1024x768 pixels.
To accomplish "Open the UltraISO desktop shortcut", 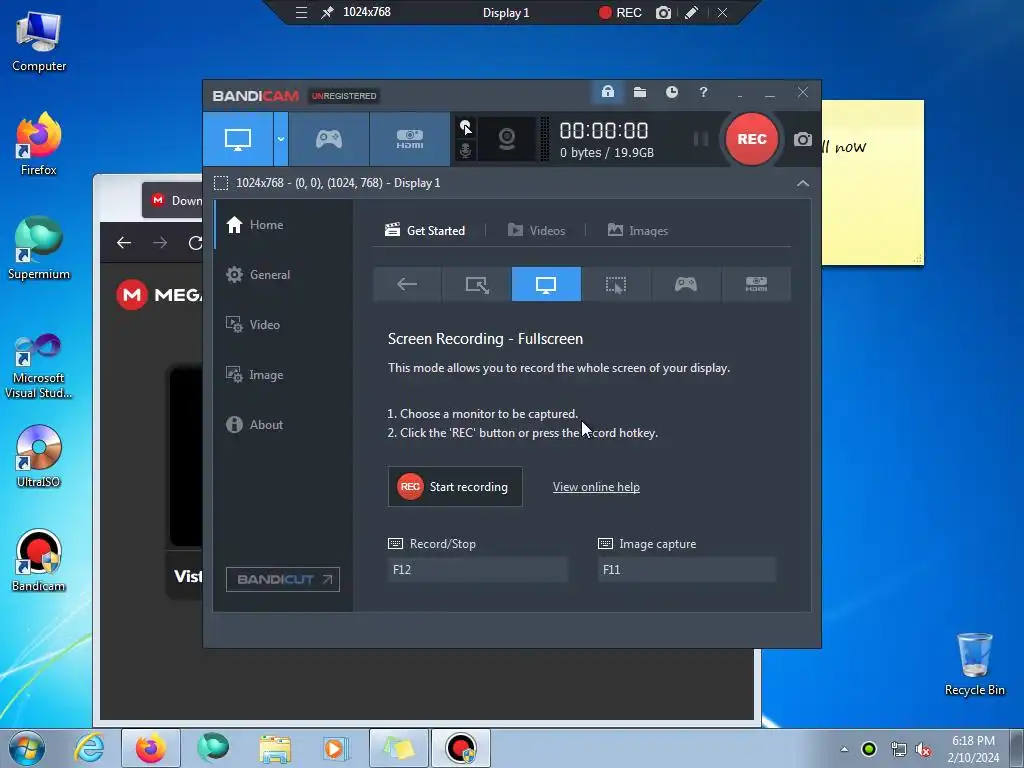I will (39, 457).
